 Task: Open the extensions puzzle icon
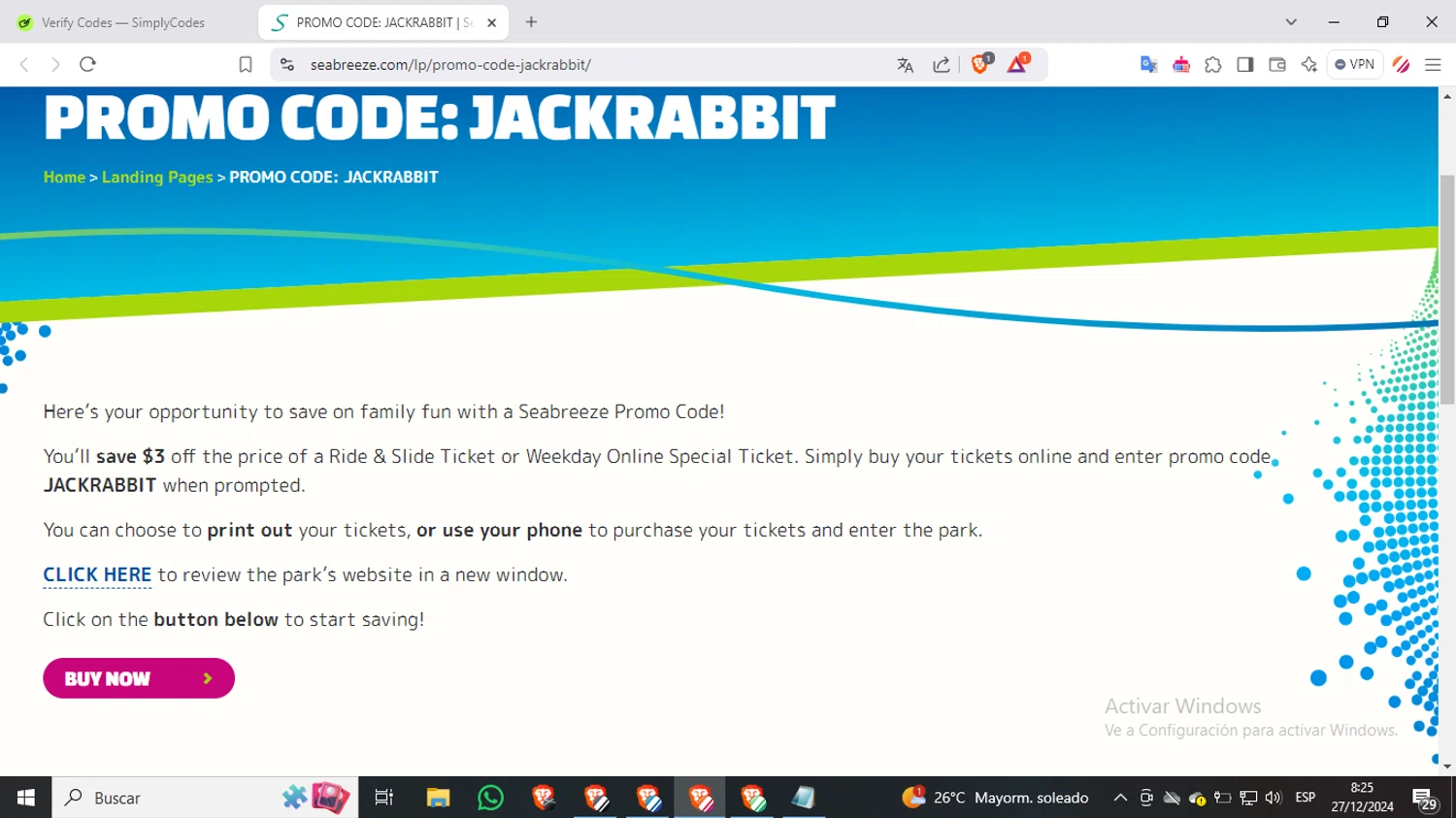[1213, 65]
